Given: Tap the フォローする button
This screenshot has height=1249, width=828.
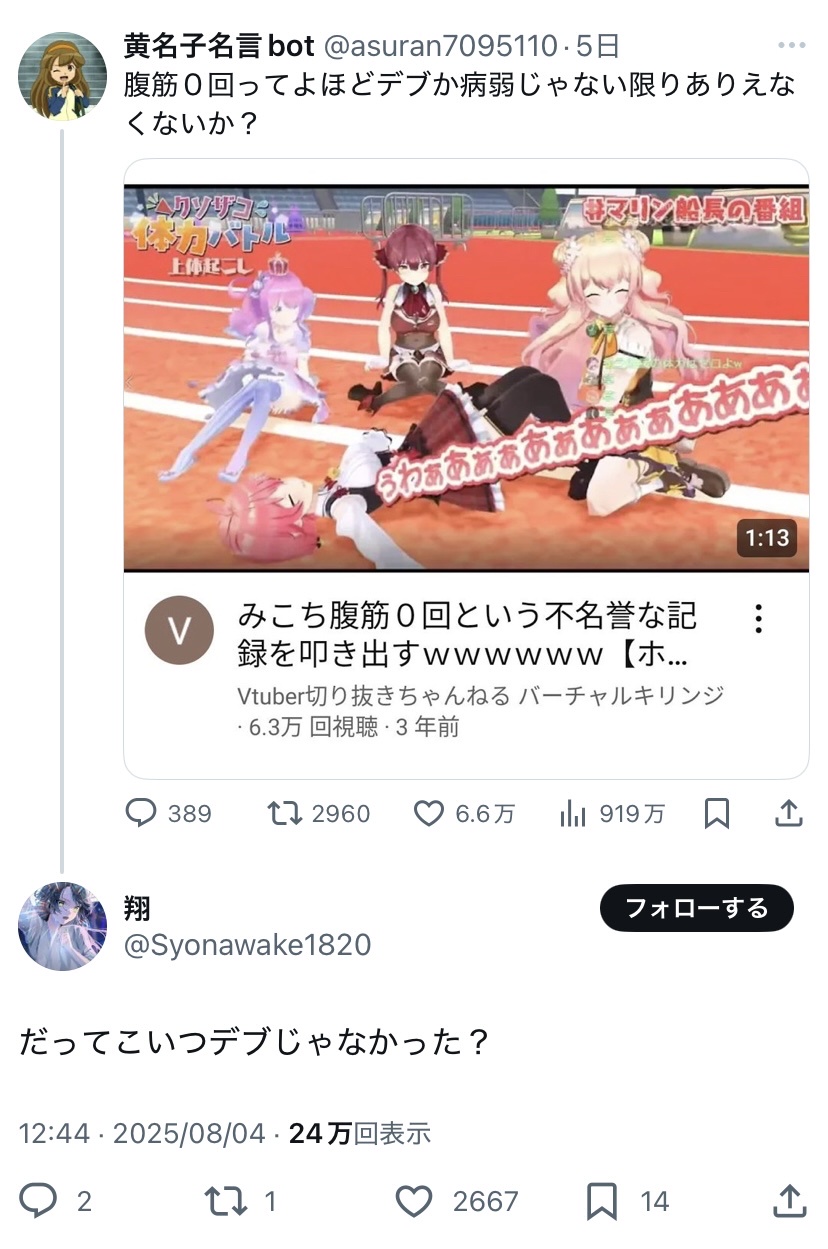Looking at the screenshot, I should pyautogui.click(x=697, y=908).
